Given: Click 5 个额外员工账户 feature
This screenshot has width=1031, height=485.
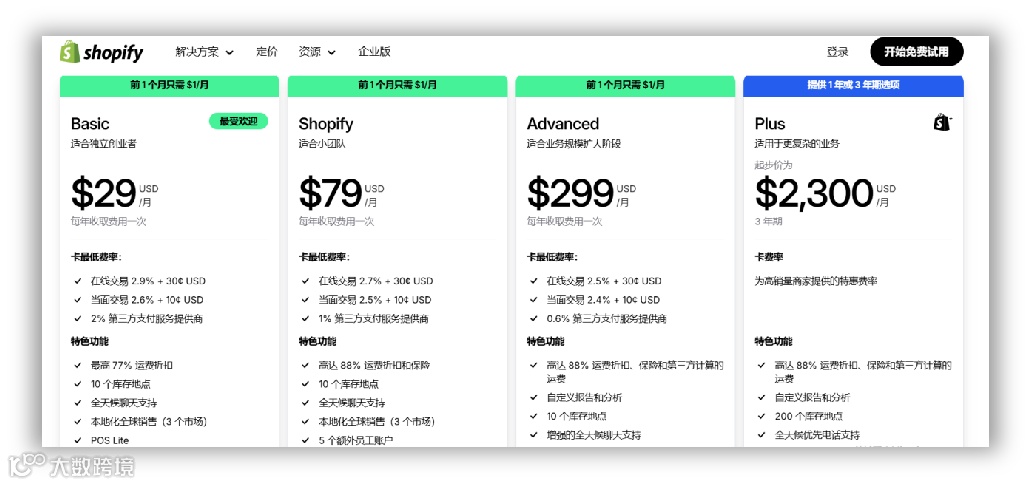Looking at the screenshot, I should point(356,440).
